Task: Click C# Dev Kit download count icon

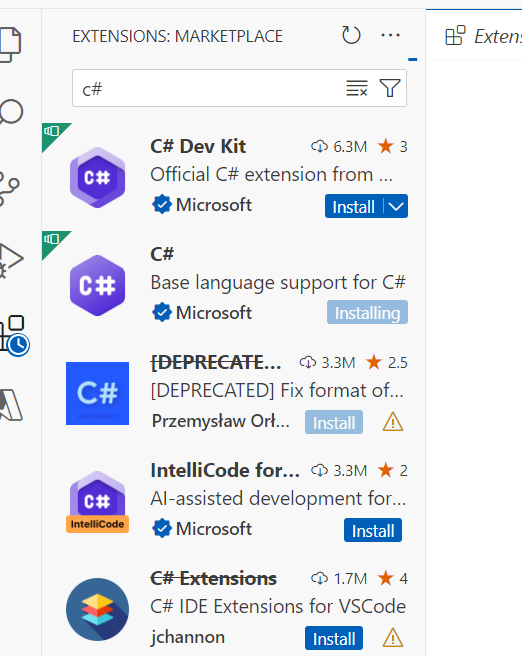Action: 319,146
